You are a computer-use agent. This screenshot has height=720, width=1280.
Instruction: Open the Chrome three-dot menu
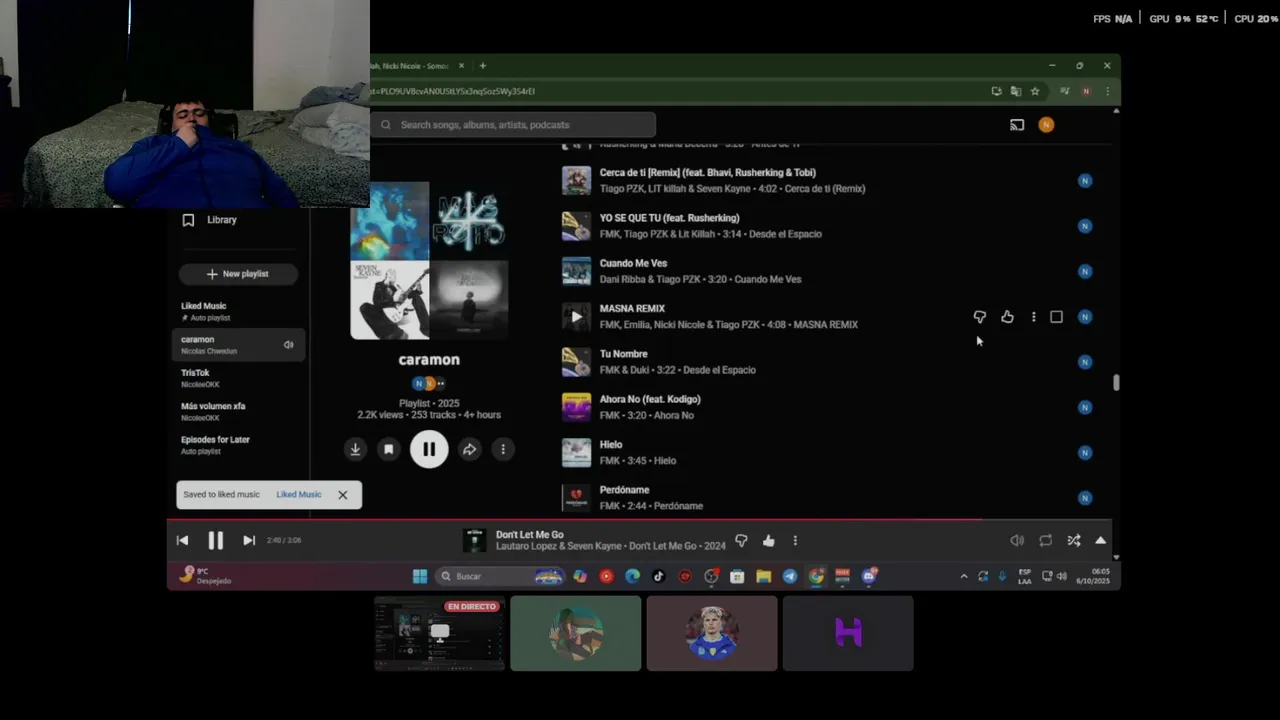[1107, 91]
